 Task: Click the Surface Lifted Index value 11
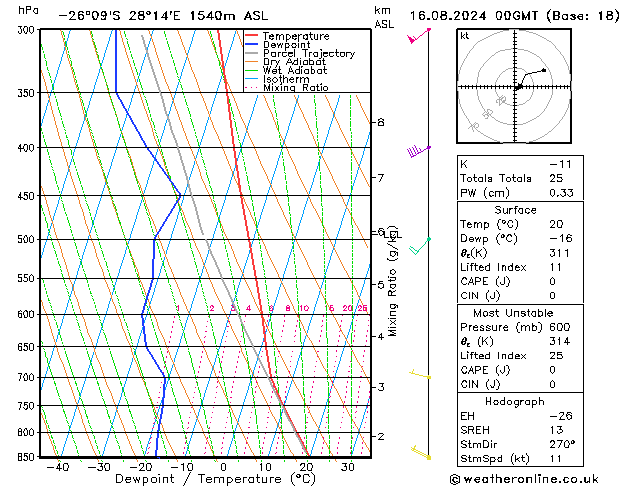[x=556, y=267]
